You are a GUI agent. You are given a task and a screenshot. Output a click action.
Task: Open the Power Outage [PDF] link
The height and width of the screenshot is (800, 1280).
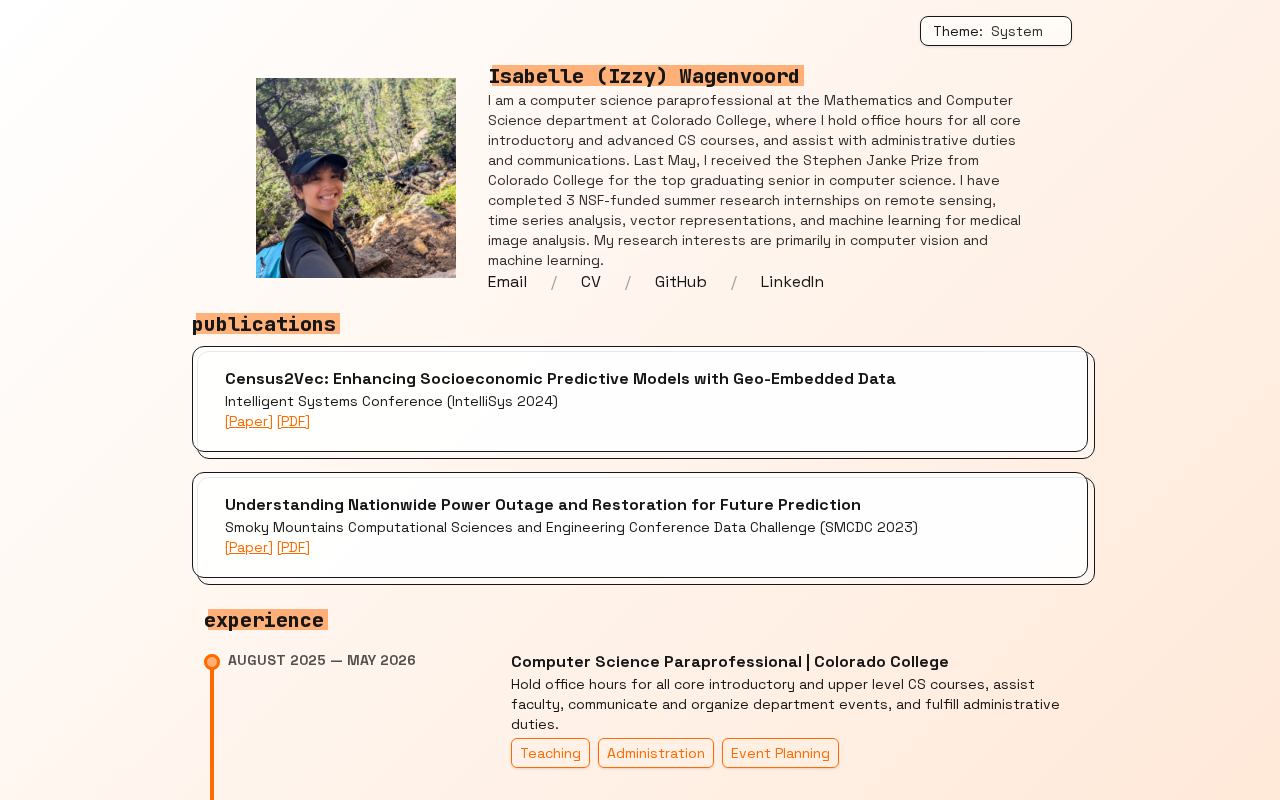(293, 547)
